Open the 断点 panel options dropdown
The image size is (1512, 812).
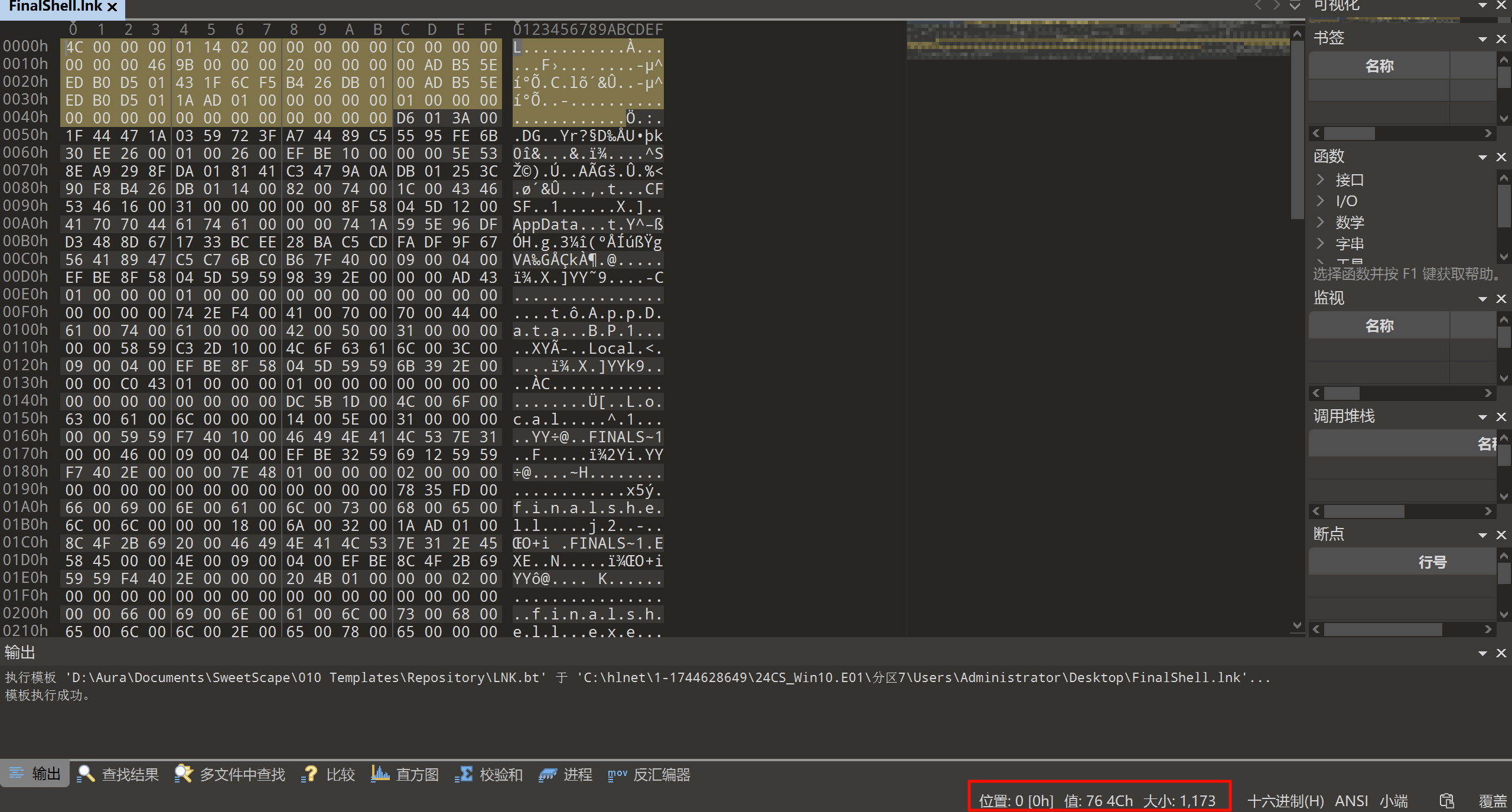(x=1482, y=535)
